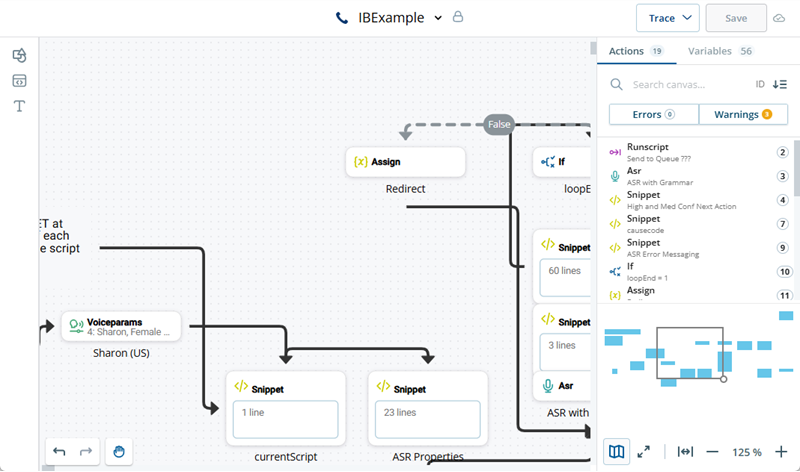Toggle fullscreen canvas expand button
The image size is (800, 472).
644,452
